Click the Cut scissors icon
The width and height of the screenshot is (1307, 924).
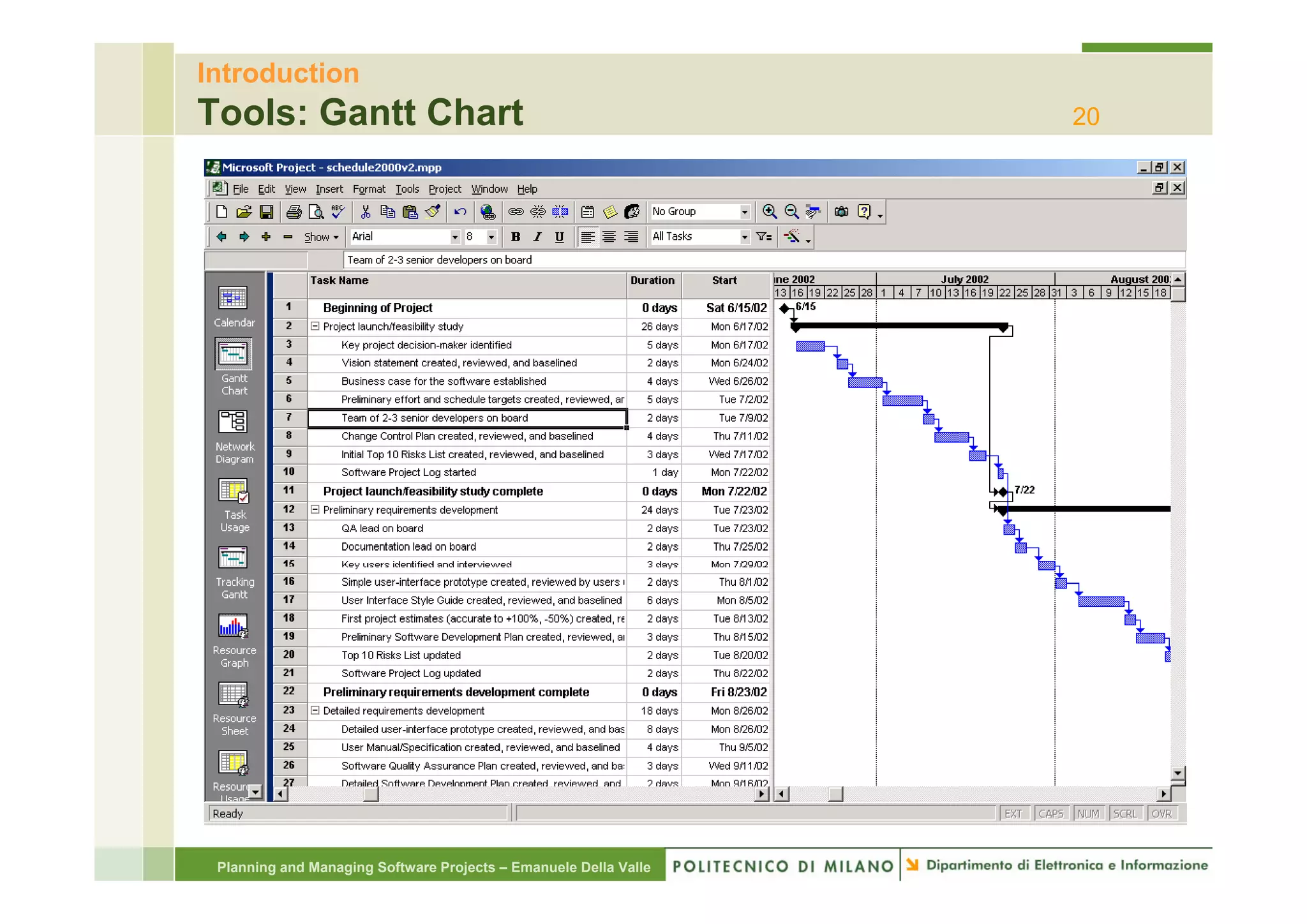tap(366, 212)
